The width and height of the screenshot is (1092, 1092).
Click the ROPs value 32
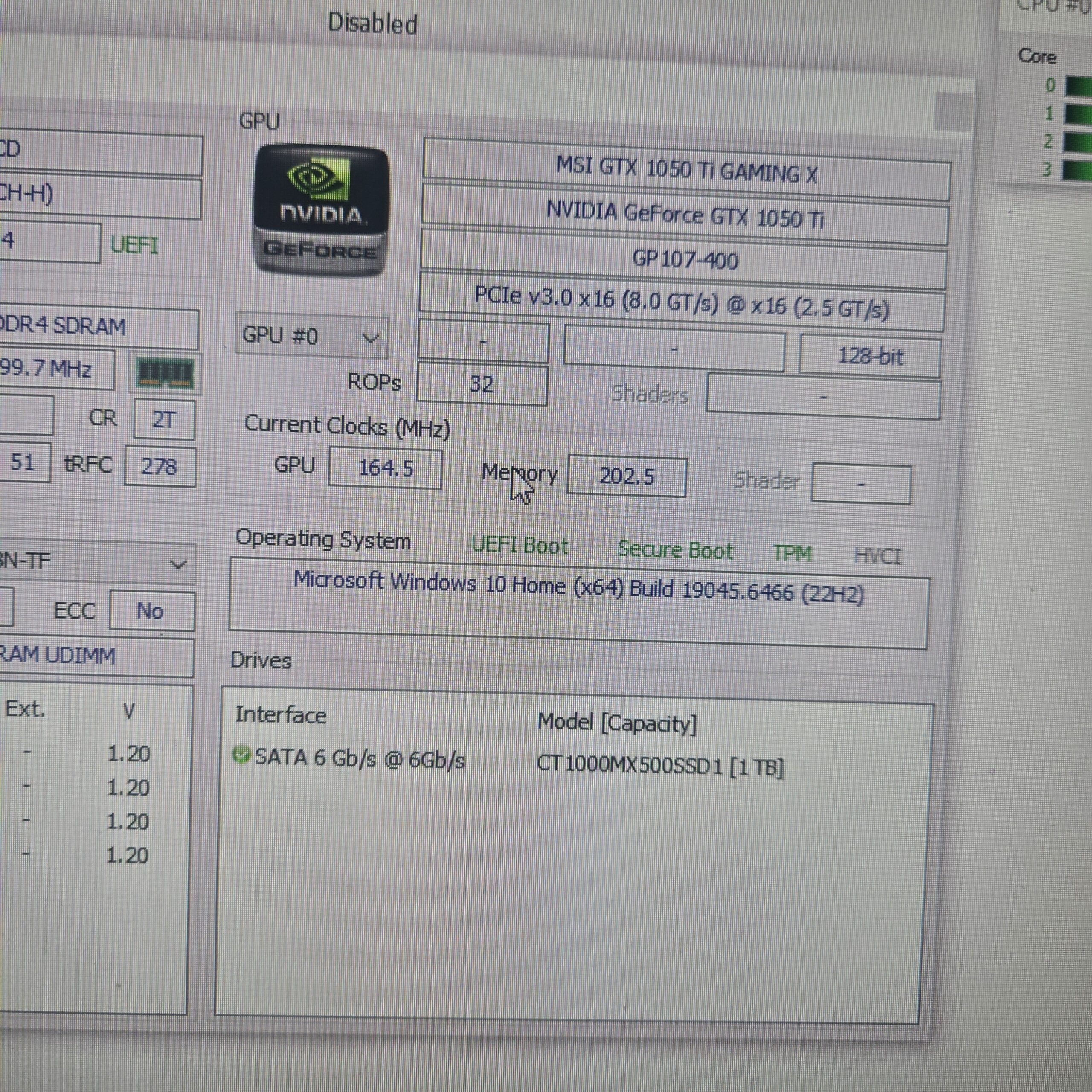pyautogui.click(x=482, y=384)
